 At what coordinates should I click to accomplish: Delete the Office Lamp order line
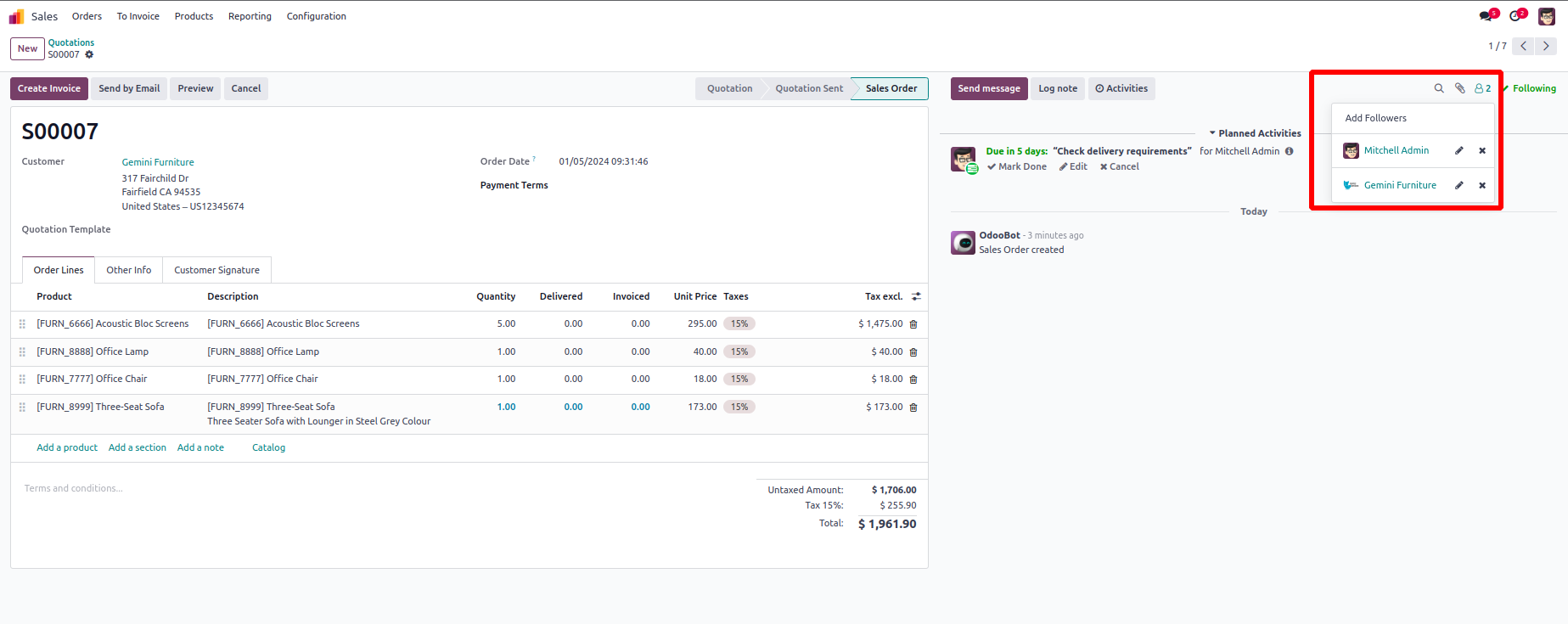[x=913, y=352]
